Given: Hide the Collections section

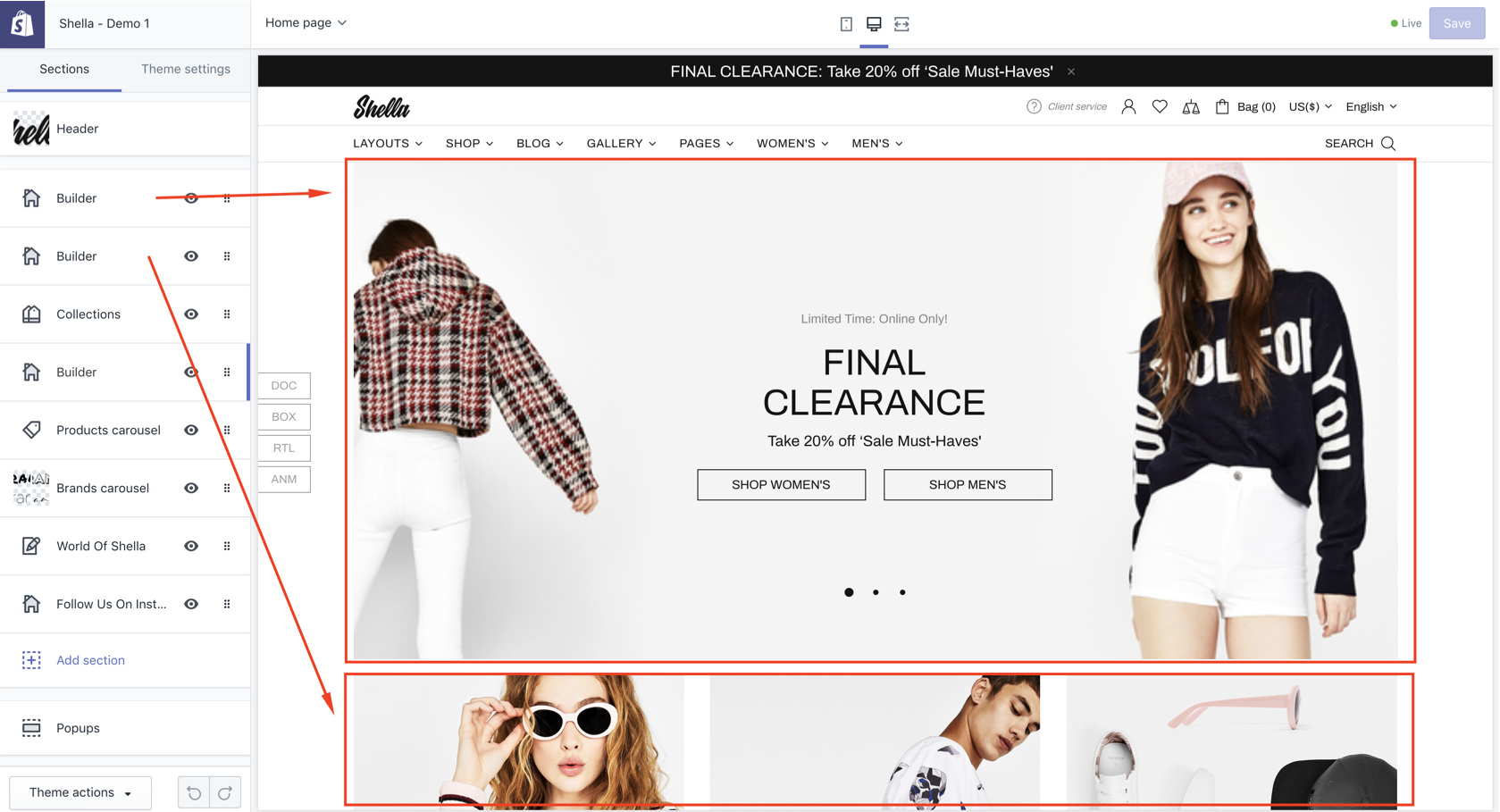Looking at the screenshot, I should tap(191, 314).
